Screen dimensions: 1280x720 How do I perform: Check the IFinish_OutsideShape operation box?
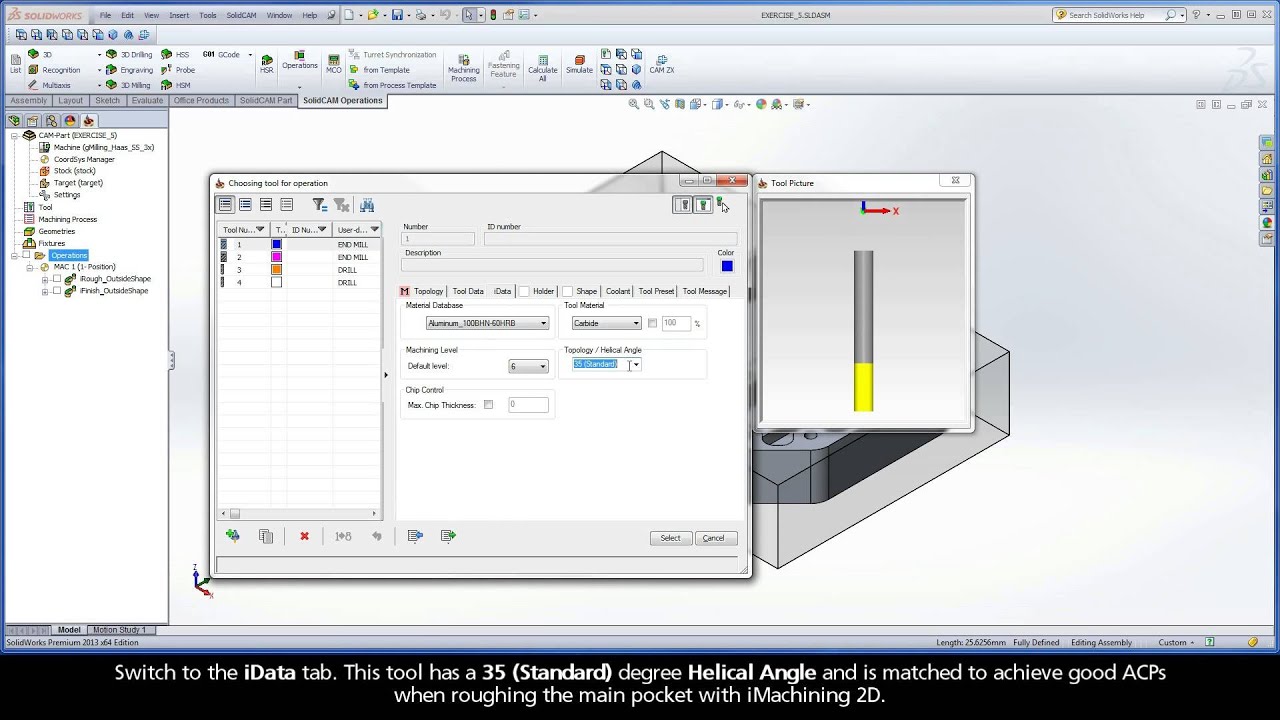tap(57, 291)
